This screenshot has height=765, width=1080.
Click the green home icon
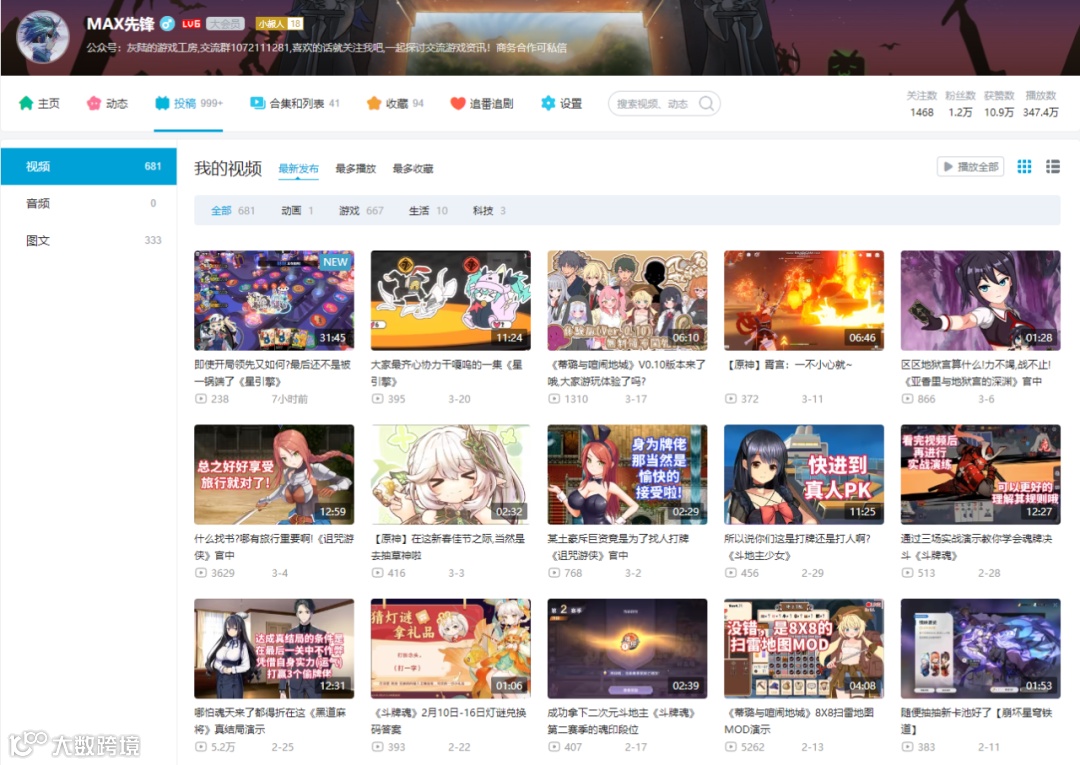[x=26, y=103]
